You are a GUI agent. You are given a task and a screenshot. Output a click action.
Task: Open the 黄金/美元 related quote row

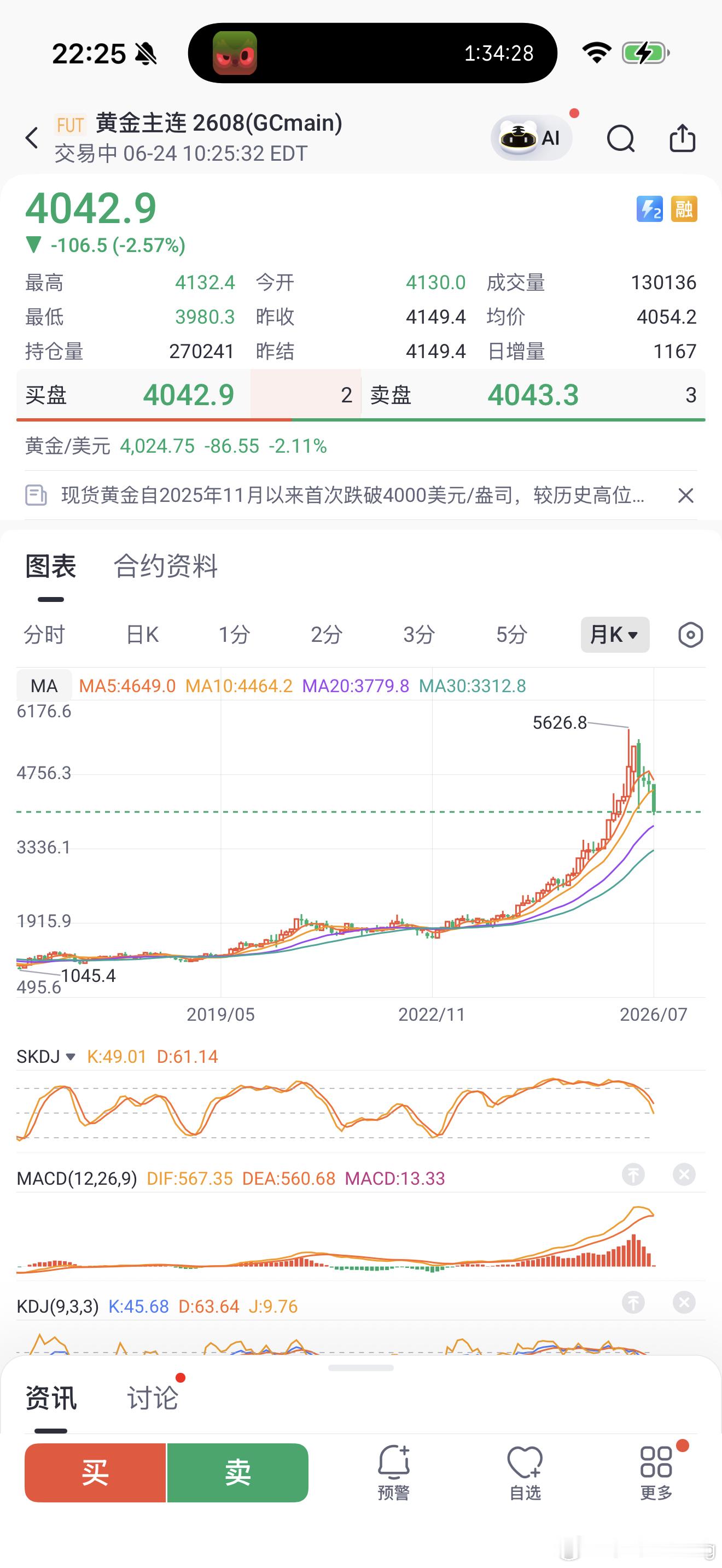pyautogui.click(x=360, y=446)
